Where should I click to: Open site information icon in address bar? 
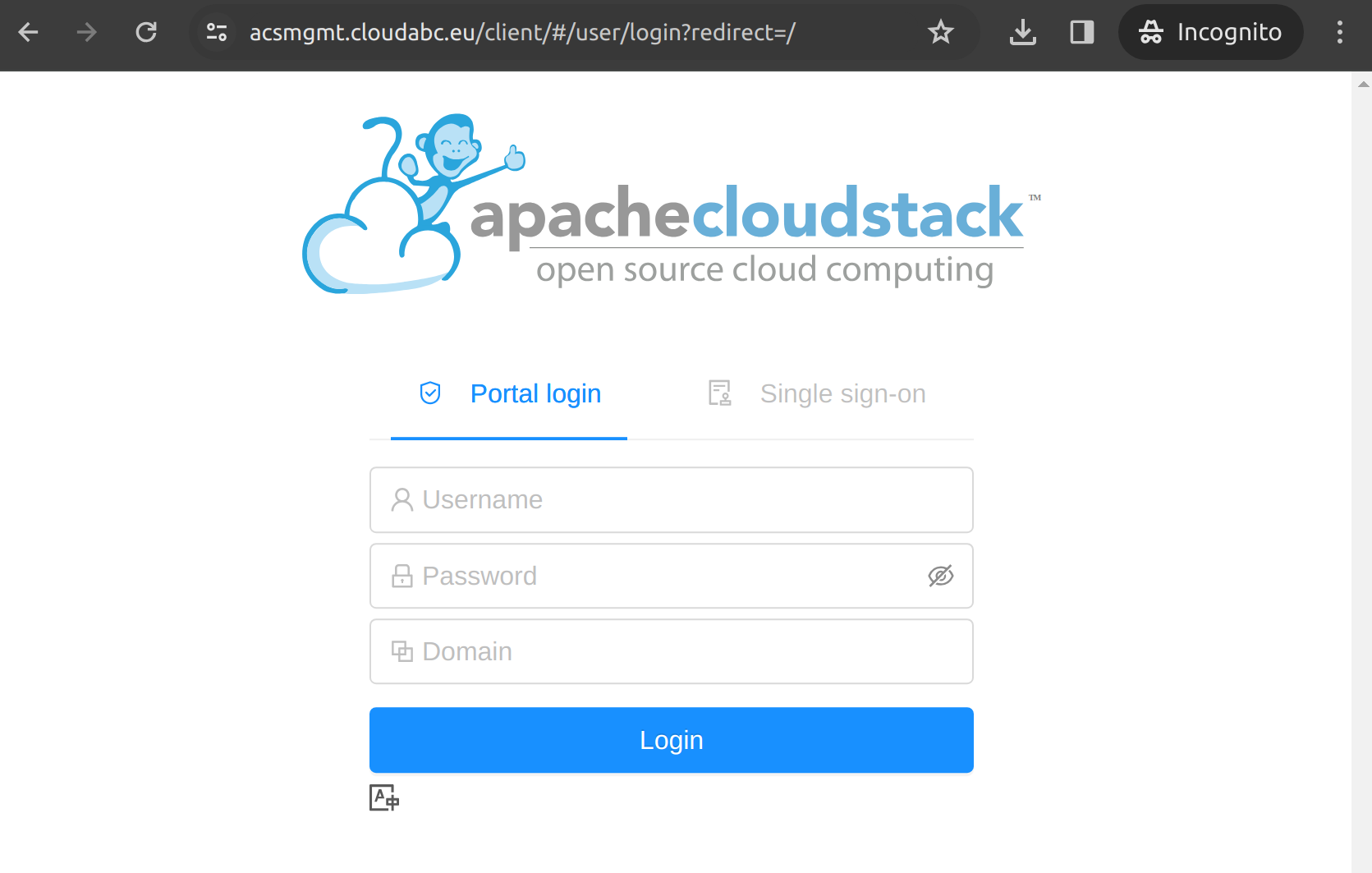(x=217, y=32)
